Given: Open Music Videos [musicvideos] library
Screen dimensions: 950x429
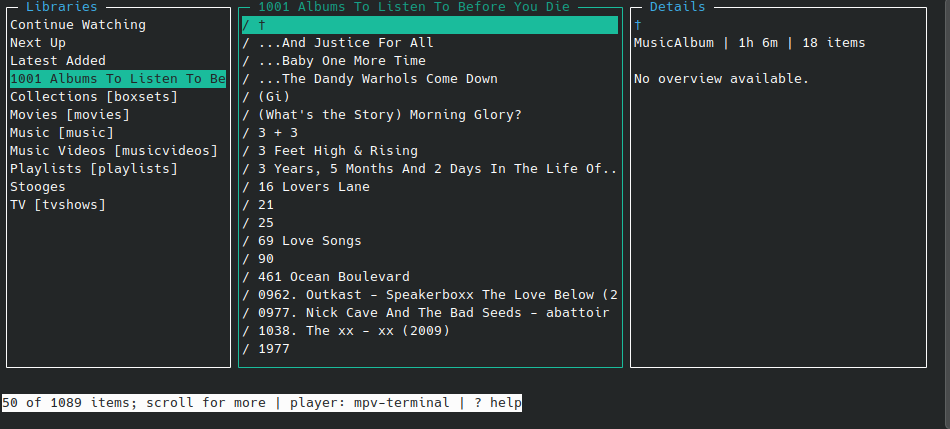Looking at the screenshot, I should click(x=114, y=151).
